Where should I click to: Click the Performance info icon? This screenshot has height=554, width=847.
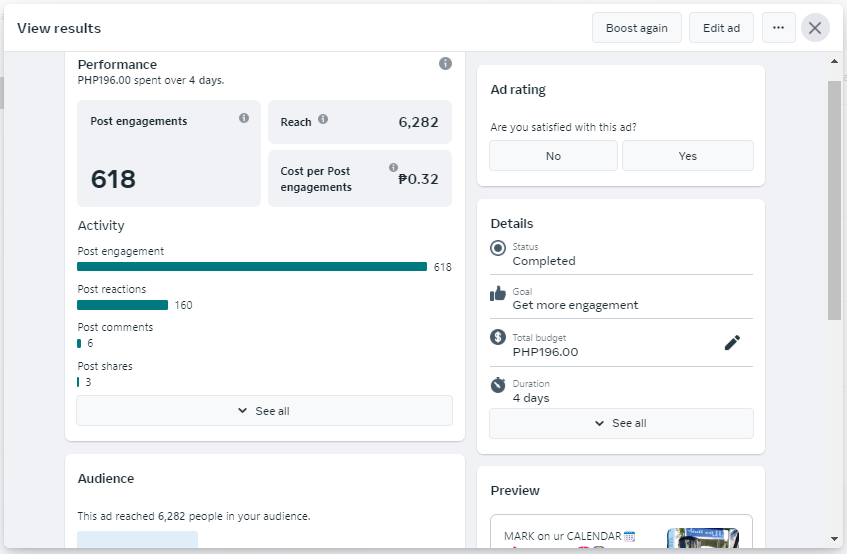tap(445, 64)
